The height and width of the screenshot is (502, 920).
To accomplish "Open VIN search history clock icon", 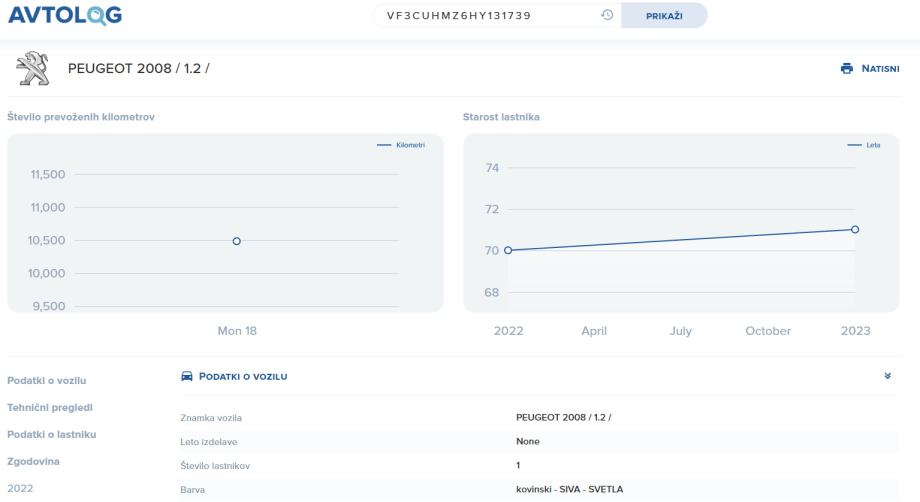I will 607,15.
